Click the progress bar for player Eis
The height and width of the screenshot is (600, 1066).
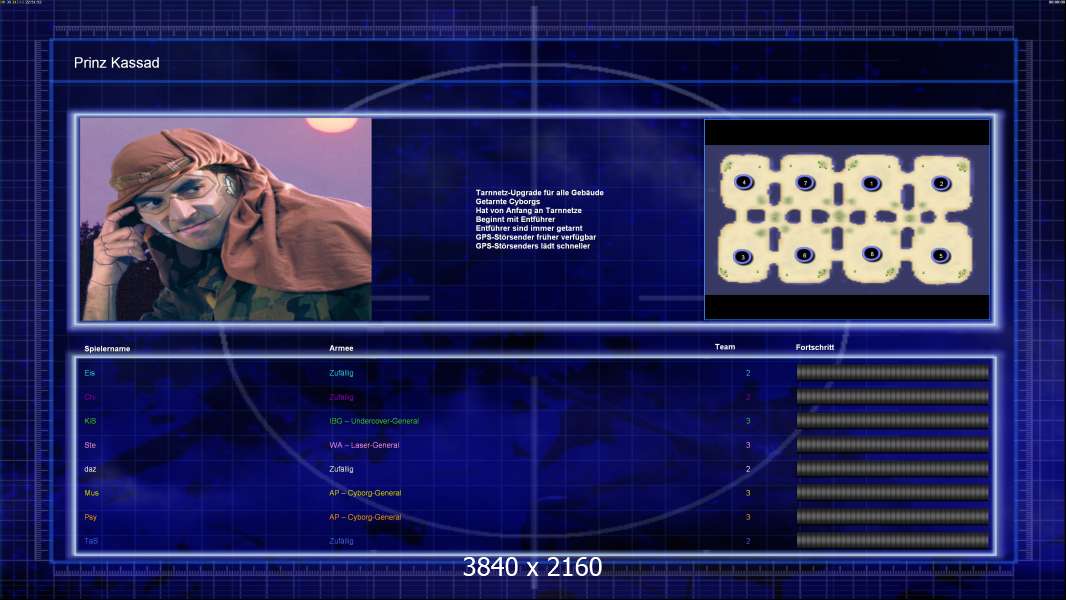tap(893, 372)
